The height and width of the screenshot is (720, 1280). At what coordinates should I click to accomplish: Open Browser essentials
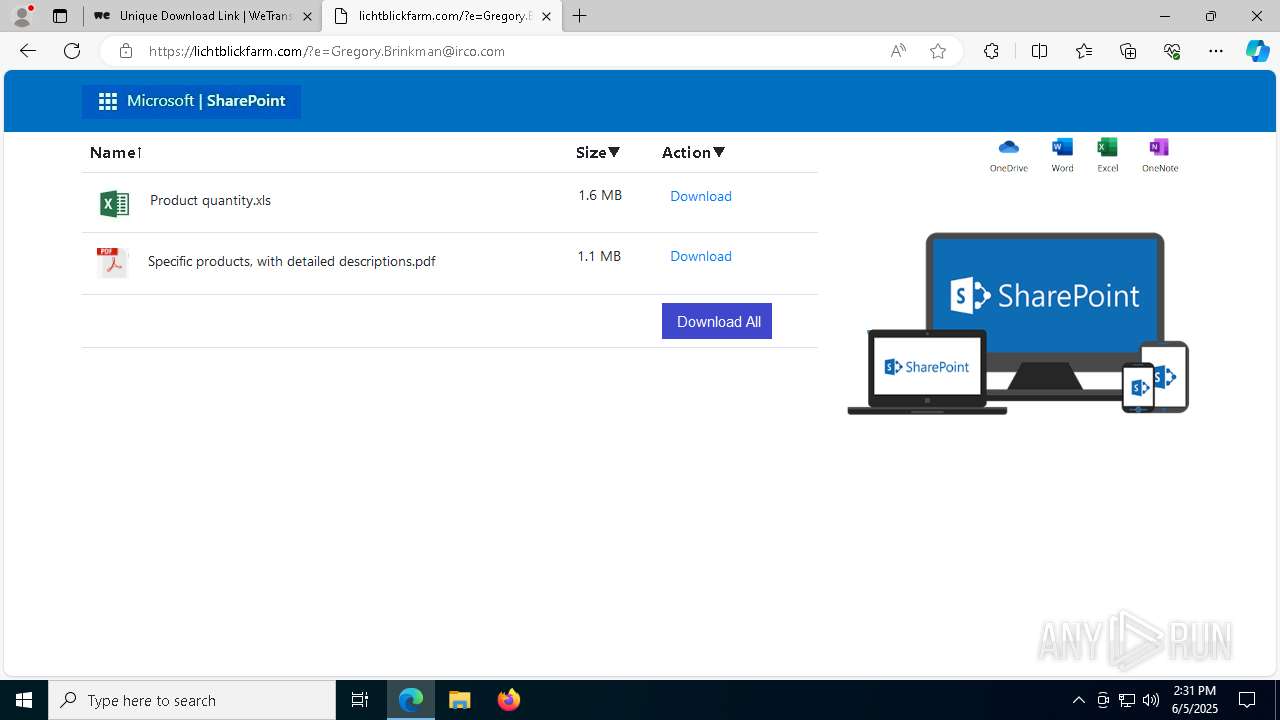pyautogui.click(x=1172, y=51)
